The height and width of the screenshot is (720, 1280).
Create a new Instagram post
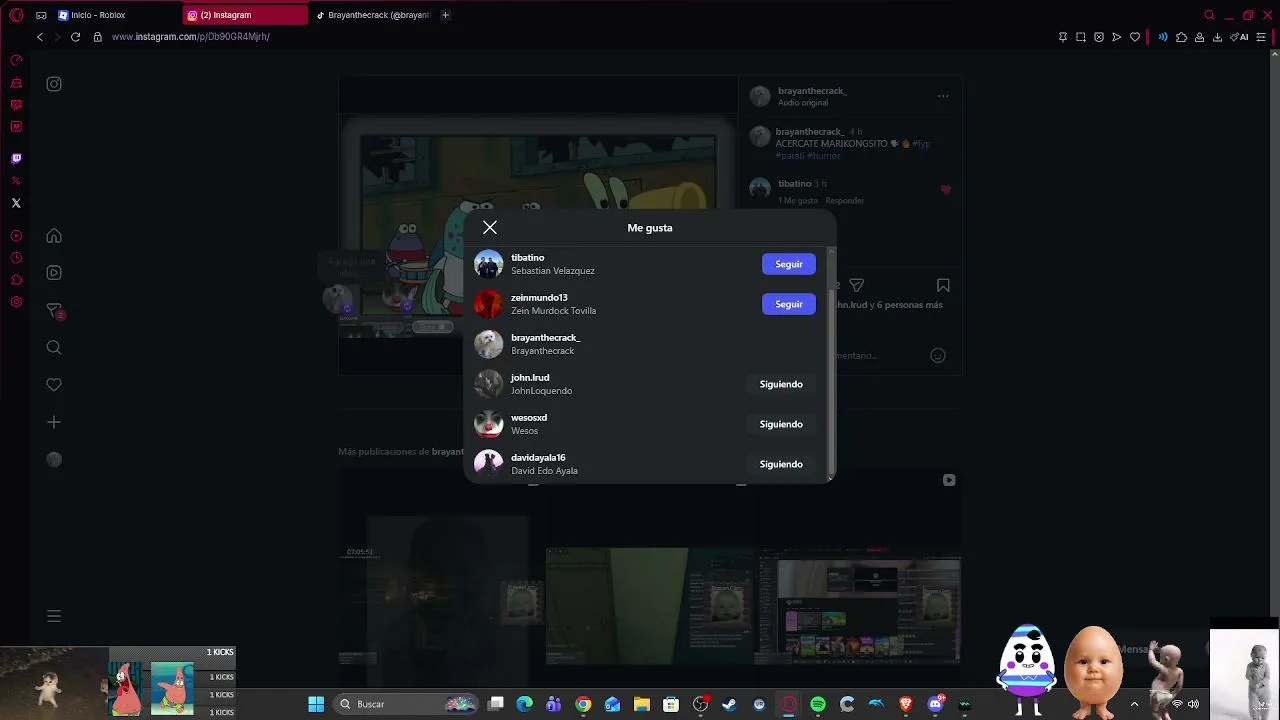[54, 422]
